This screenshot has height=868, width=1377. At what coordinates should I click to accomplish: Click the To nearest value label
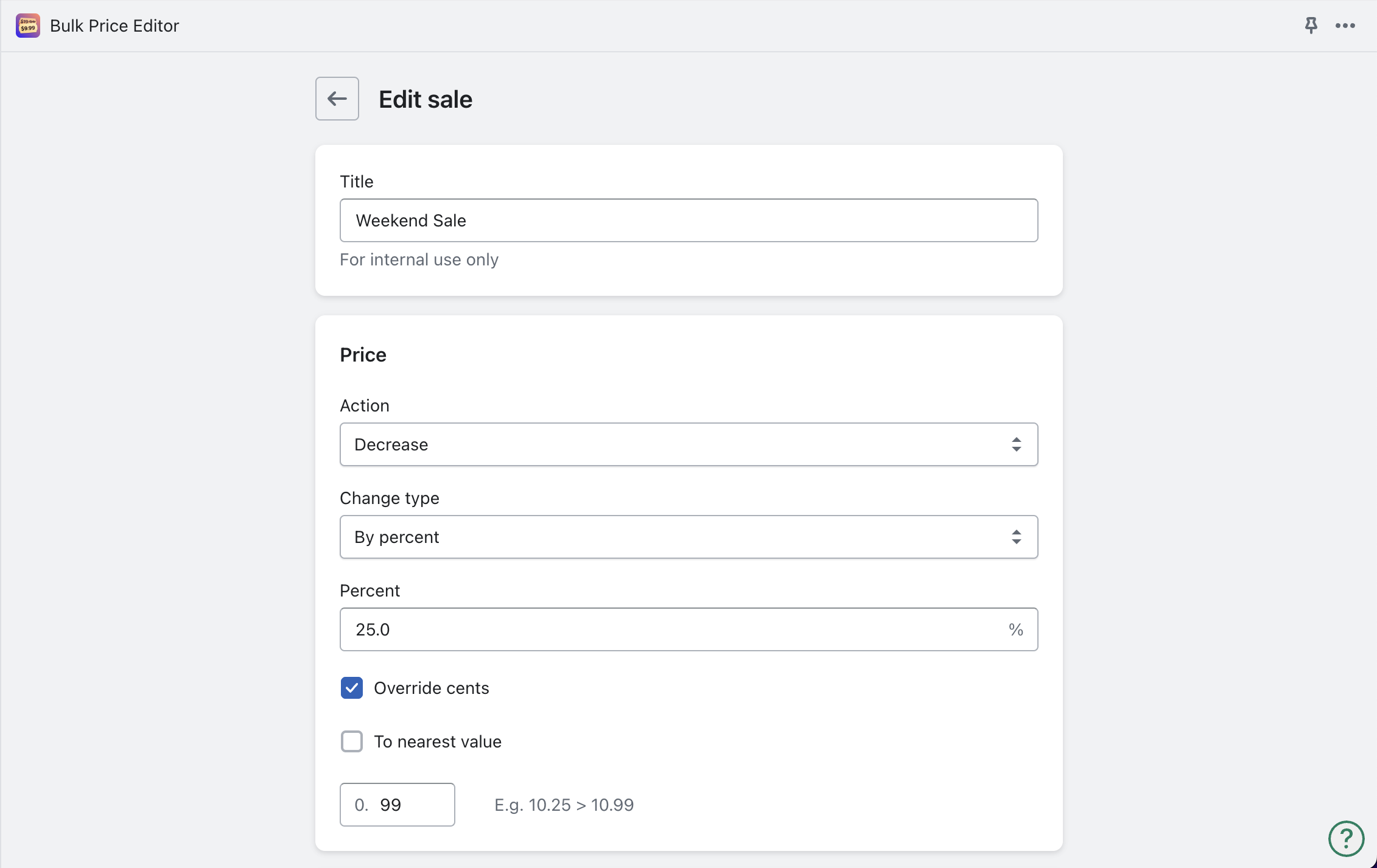437,741
